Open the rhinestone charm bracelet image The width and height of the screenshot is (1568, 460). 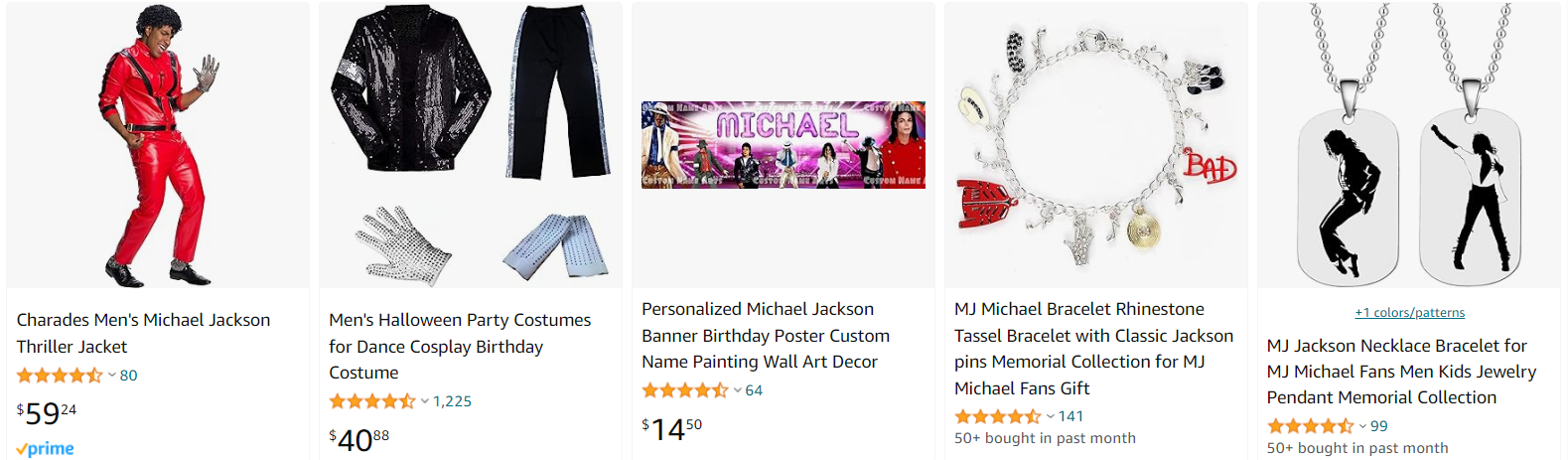click(x=1095, y=145)
